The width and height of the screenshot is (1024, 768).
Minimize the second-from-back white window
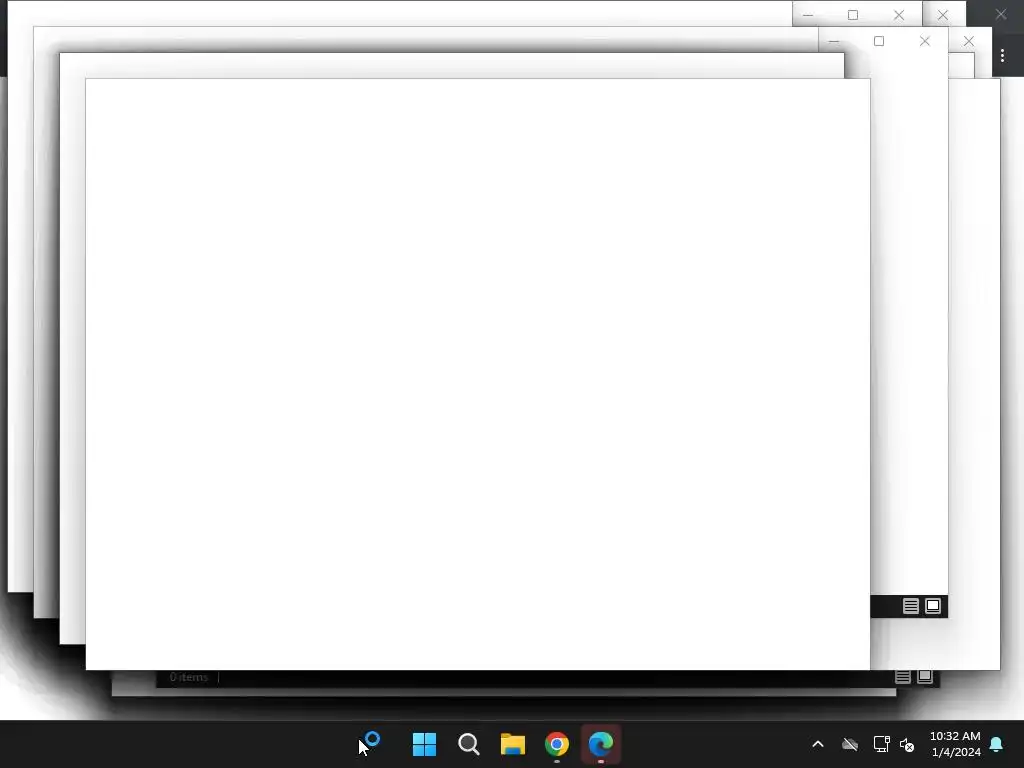(x=834, y=41)
